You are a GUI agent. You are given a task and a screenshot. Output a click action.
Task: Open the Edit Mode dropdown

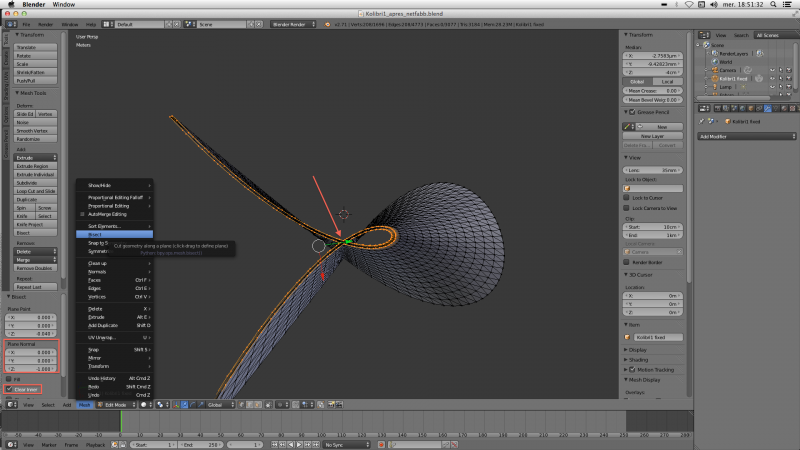pyautogui.click(x=117, y=405)
